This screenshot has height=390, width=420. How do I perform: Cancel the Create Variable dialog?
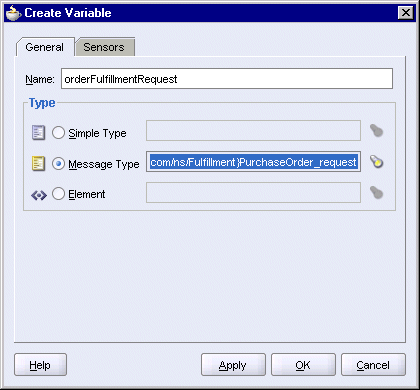(x=373, y=365)
